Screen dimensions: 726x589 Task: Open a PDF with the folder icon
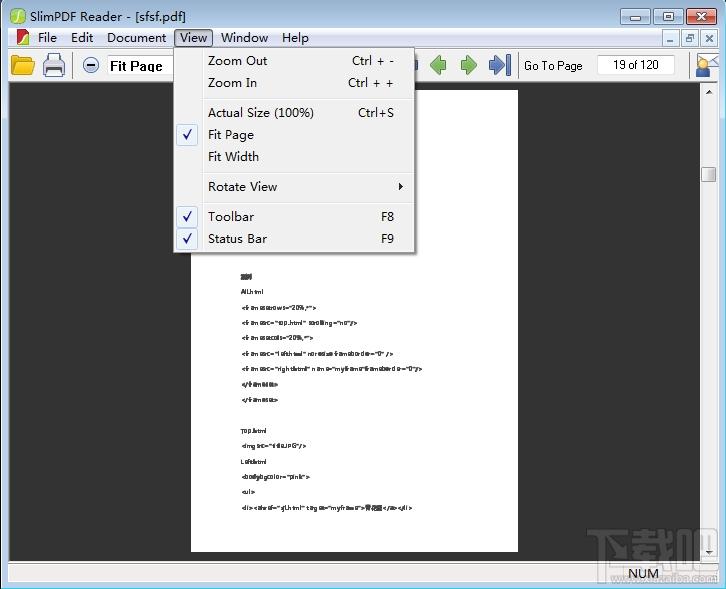(23, 65)
